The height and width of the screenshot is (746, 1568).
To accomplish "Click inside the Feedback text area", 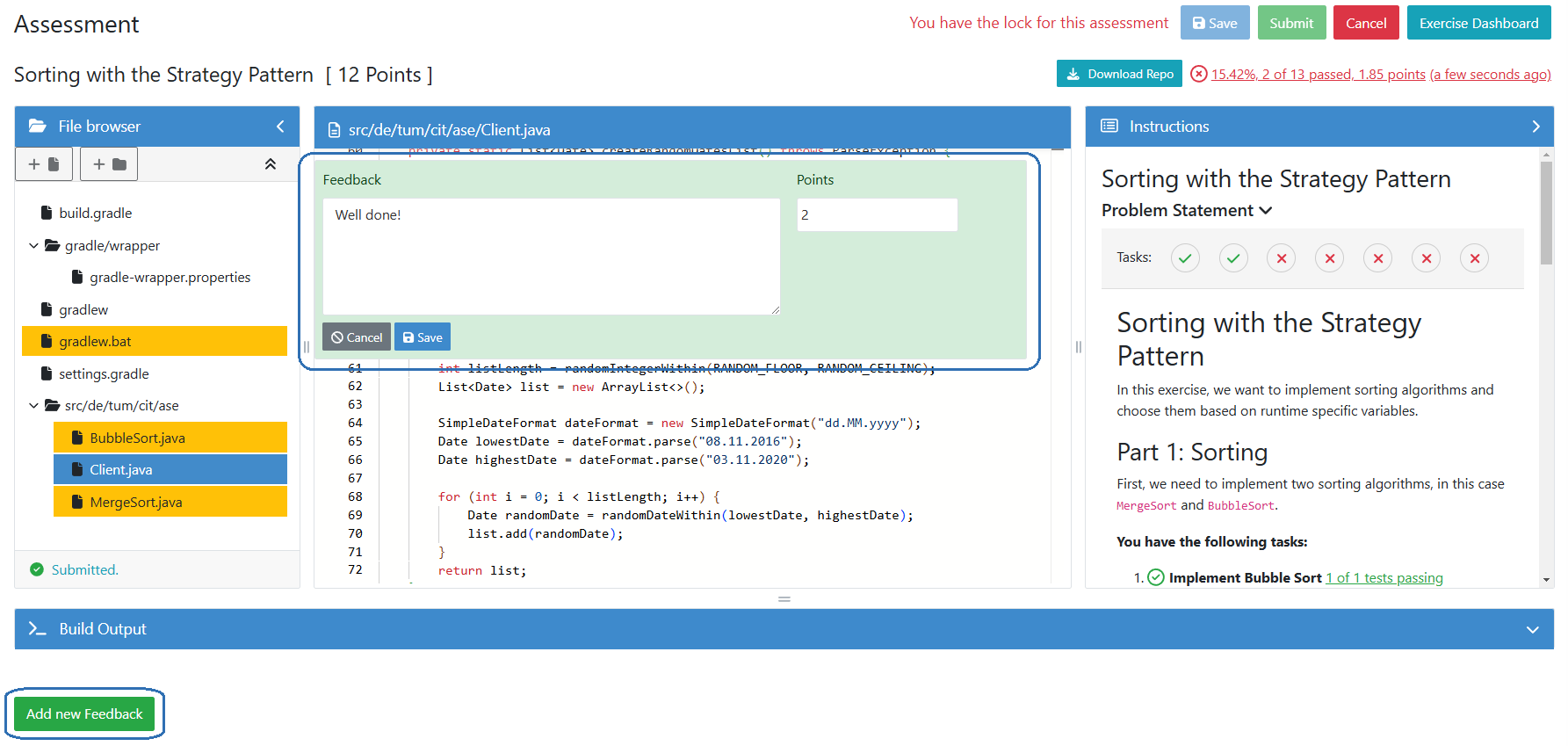I will pos(551,257).
